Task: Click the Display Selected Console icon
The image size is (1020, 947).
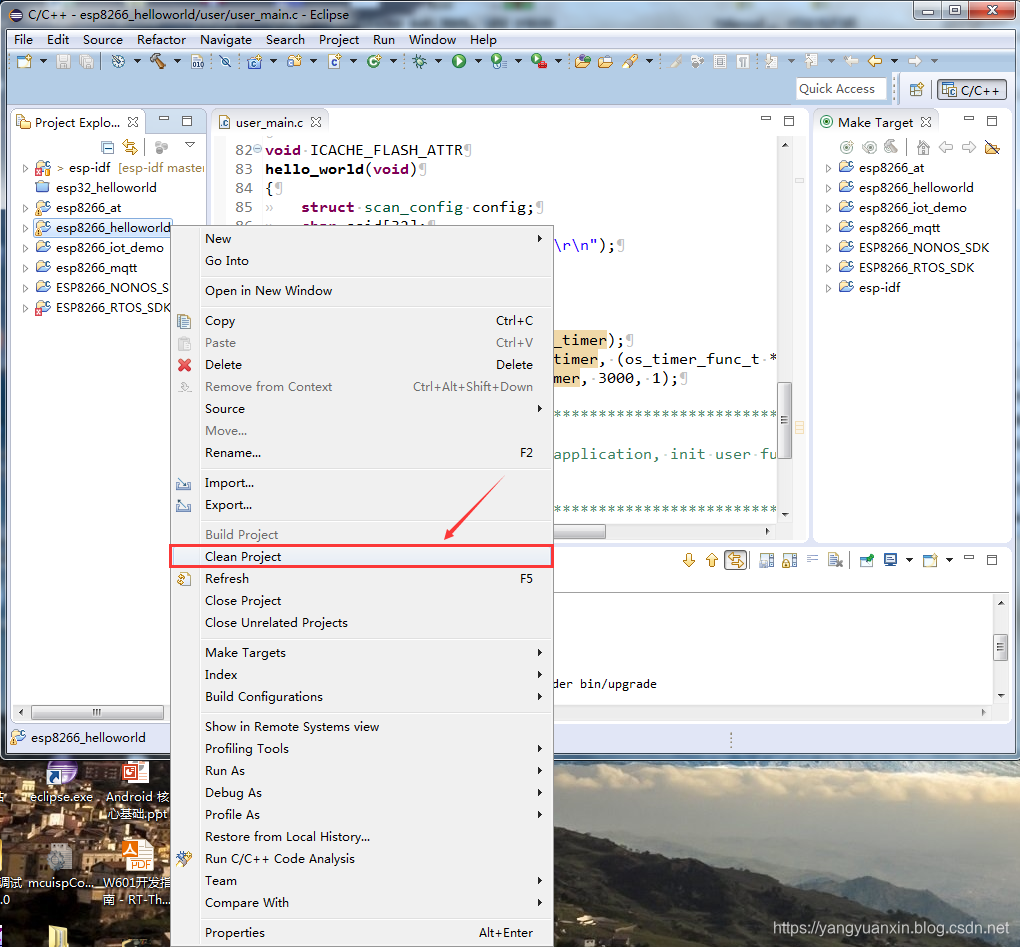Action: pos(891,560)
